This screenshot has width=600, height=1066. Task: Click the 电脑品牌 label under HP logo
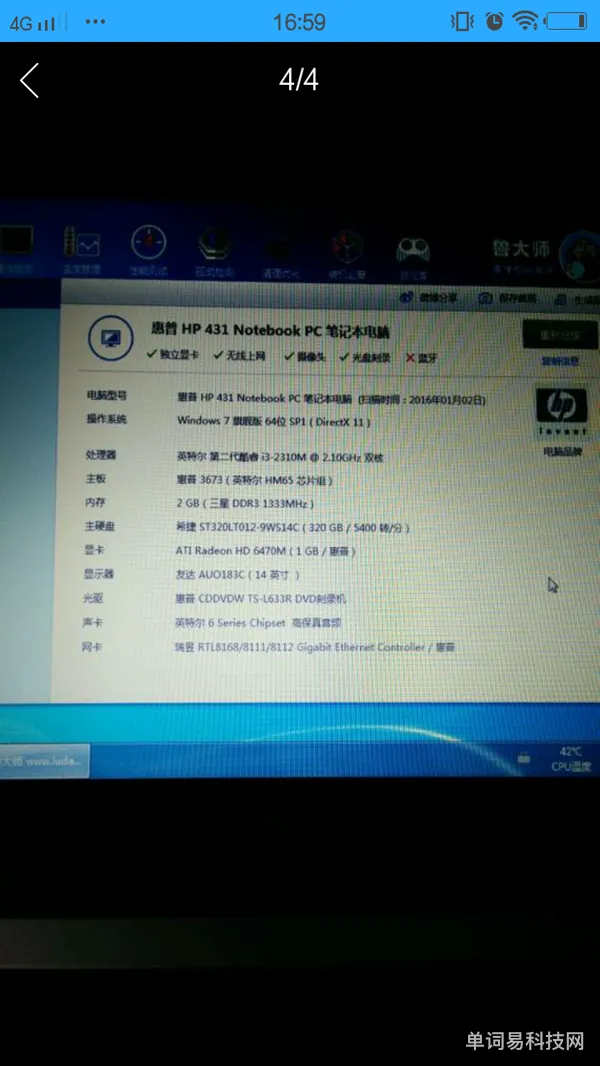(x=563, y=451)
